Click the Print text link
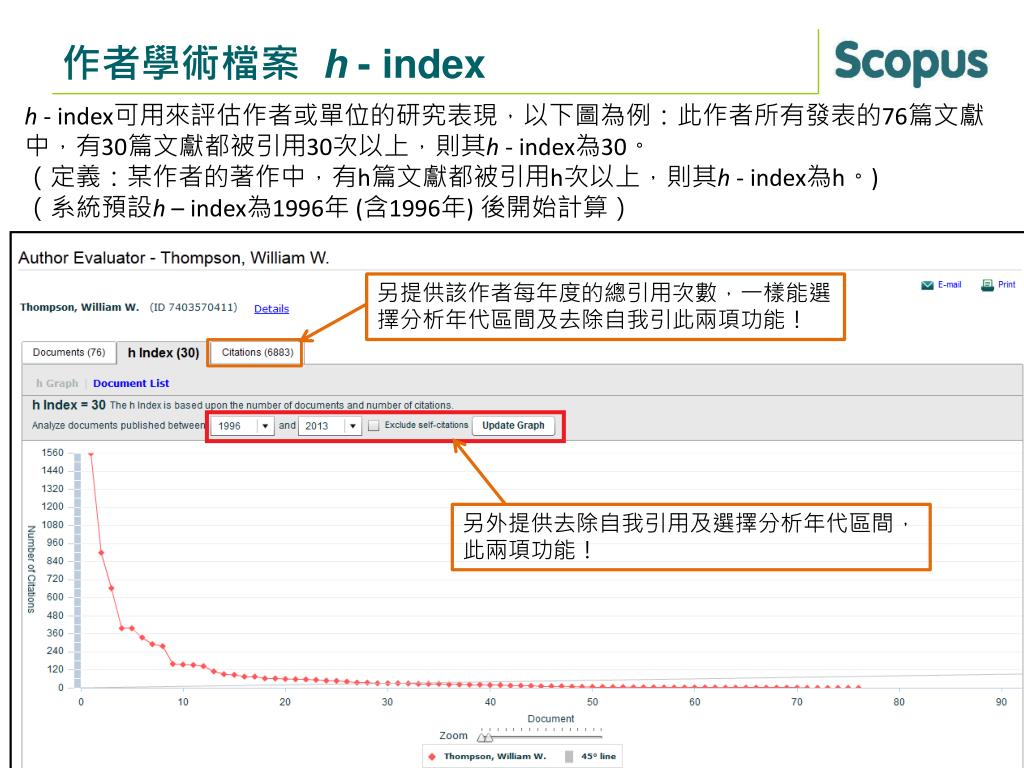Viewport: 1024px width, 768px height. pyautogui.click(x=1006, y=285)
